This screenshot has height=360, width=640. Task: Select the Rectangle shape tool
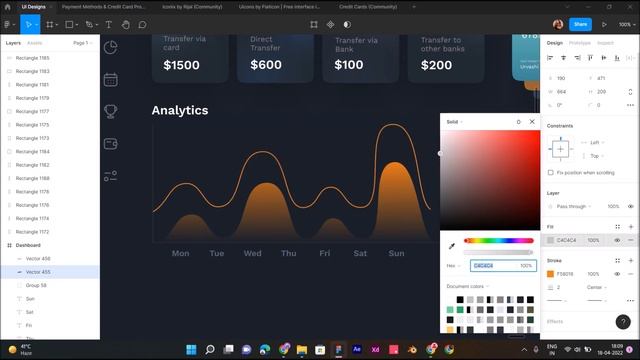(69, 25)
